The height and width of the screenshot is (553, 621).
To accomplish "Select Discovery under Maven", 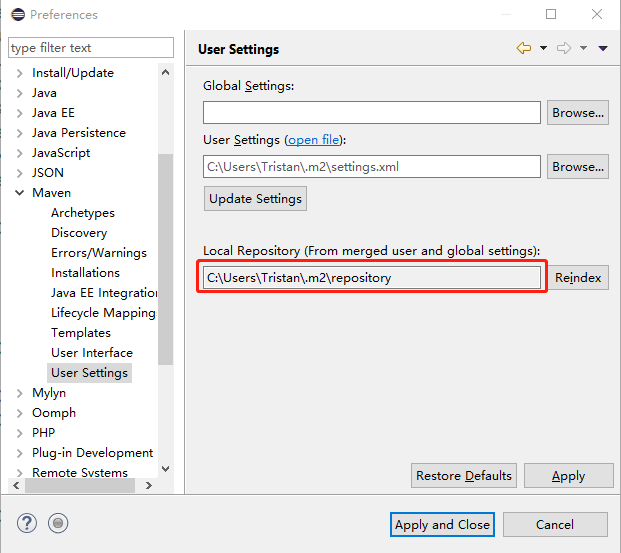I will pyautogui.click(x=79, y=233).
